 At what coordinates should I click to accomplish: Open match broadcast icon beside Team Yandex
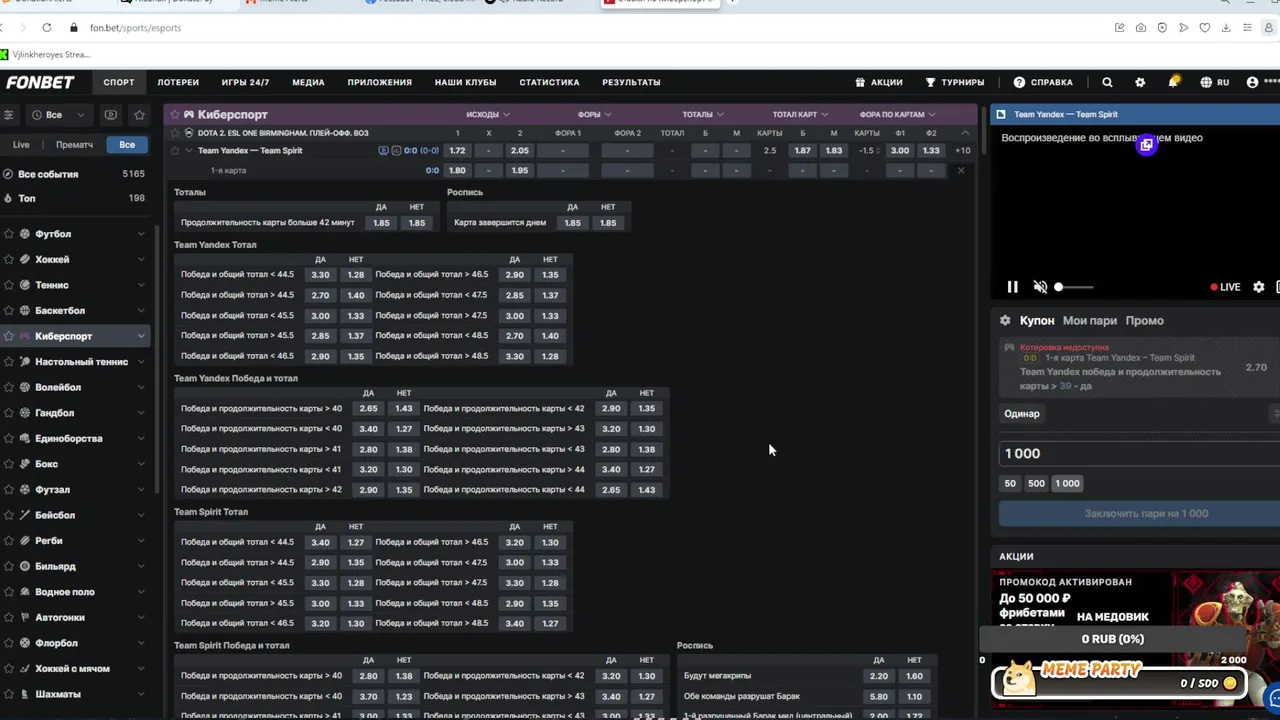383,150
